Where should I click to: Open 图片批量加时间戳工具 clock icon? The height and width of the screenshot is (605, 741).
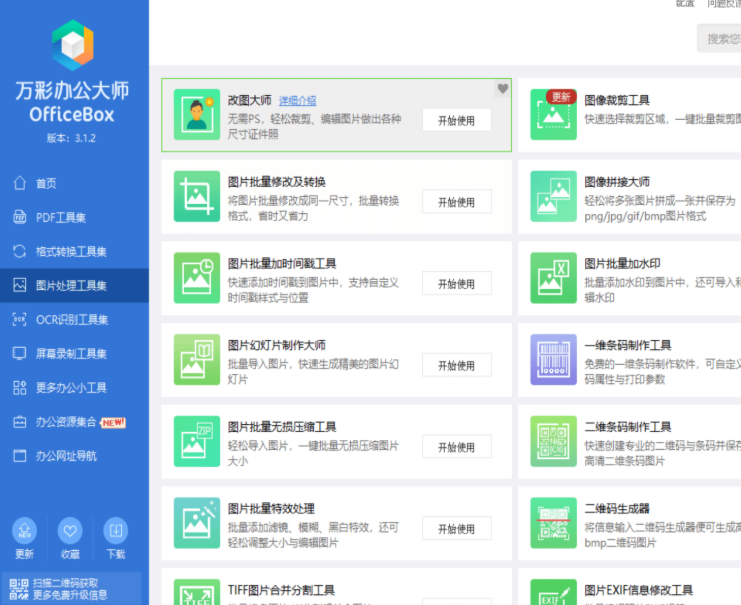(197, 278)
